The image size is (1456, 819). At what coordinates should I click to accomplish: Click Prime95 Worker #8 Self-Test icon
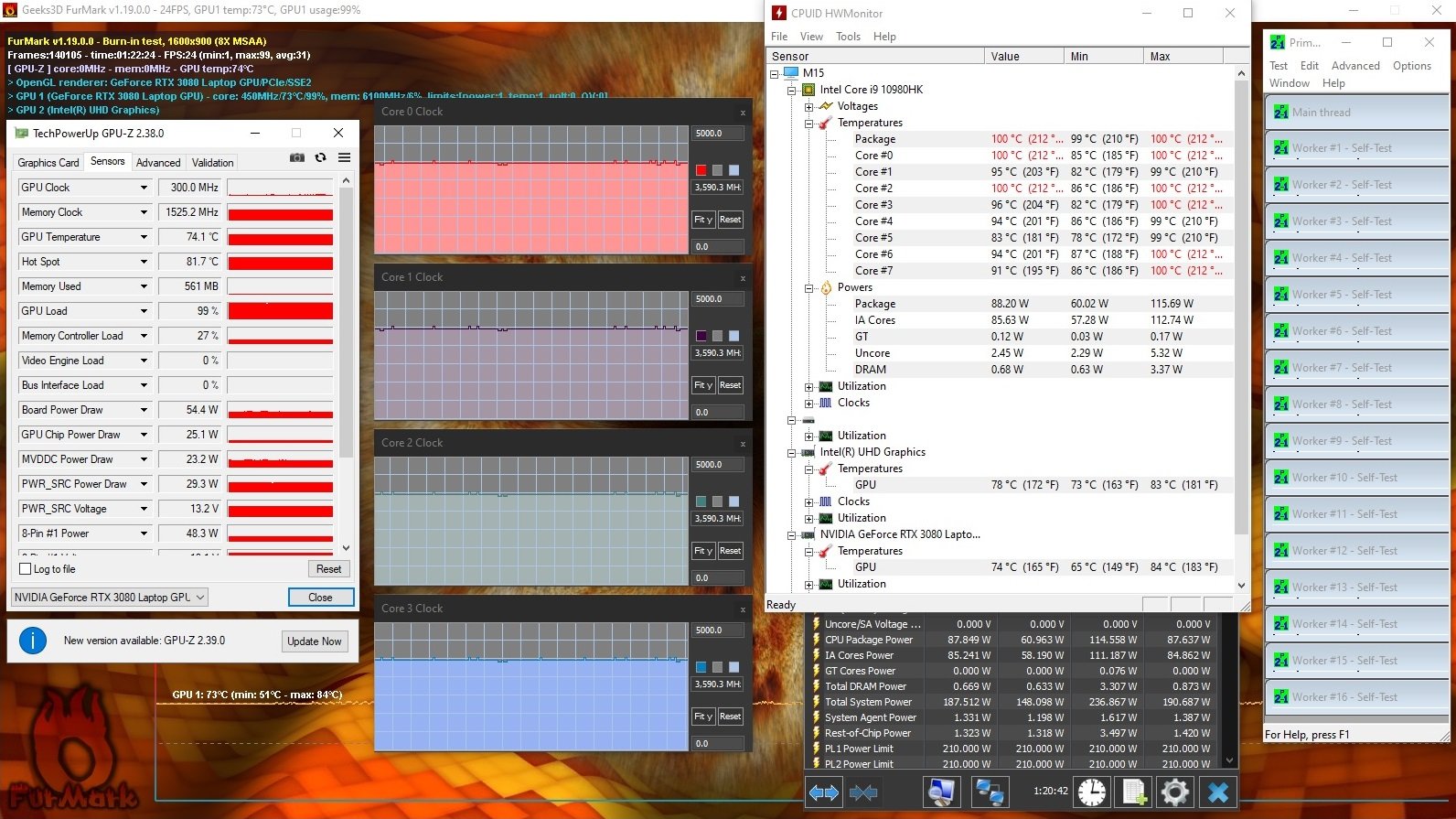pyautogui.click(x=1280, y=404)
